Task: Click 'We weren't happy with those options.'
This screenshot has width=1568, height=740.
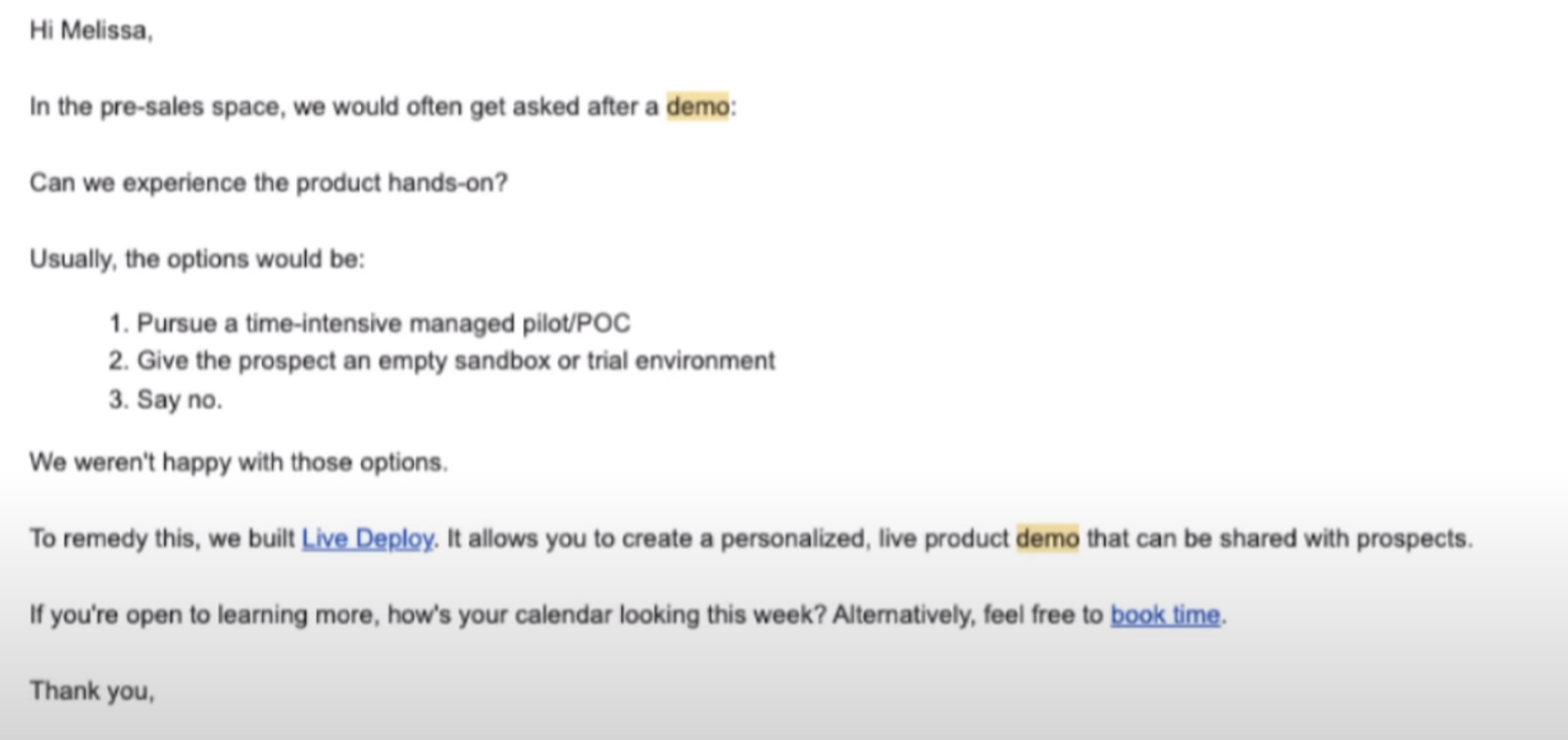Action: pyautogui.click(x=238, y=462)
